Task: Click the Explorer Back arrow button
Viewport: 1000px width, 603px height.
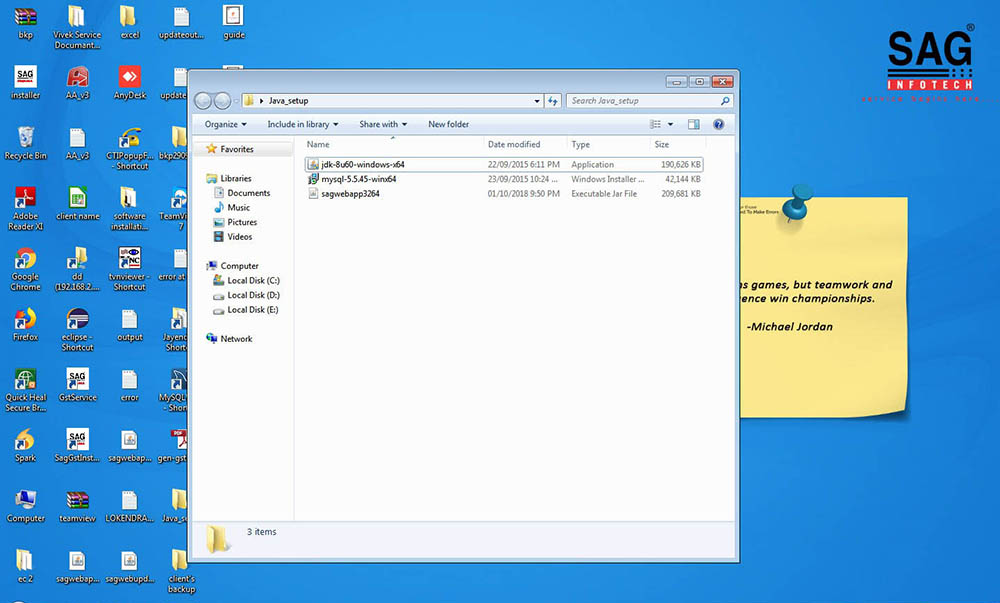Action: (x=203, y=101)
